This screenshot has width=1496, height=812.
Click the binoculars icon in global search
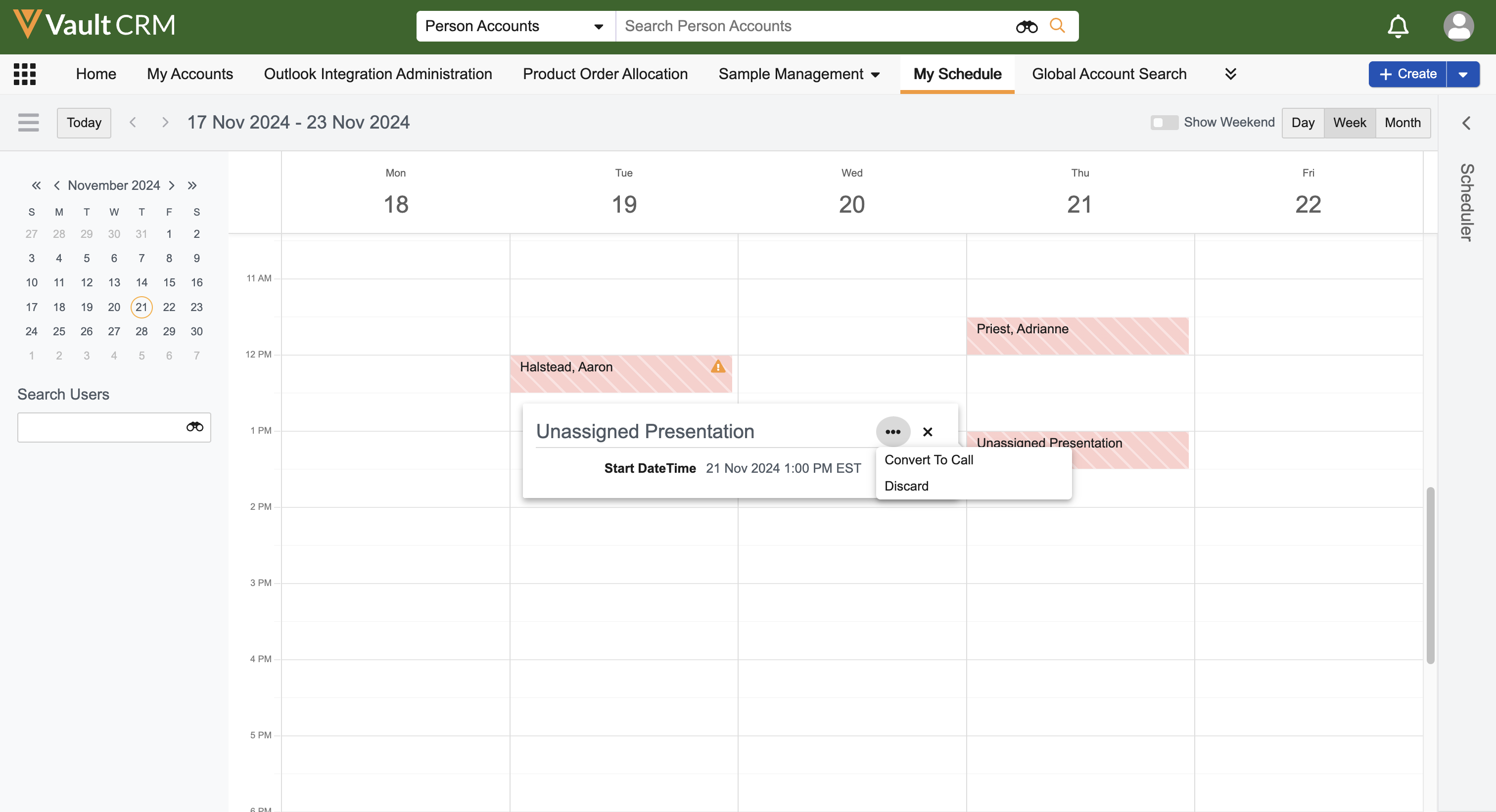click(x=1026, y=26)
